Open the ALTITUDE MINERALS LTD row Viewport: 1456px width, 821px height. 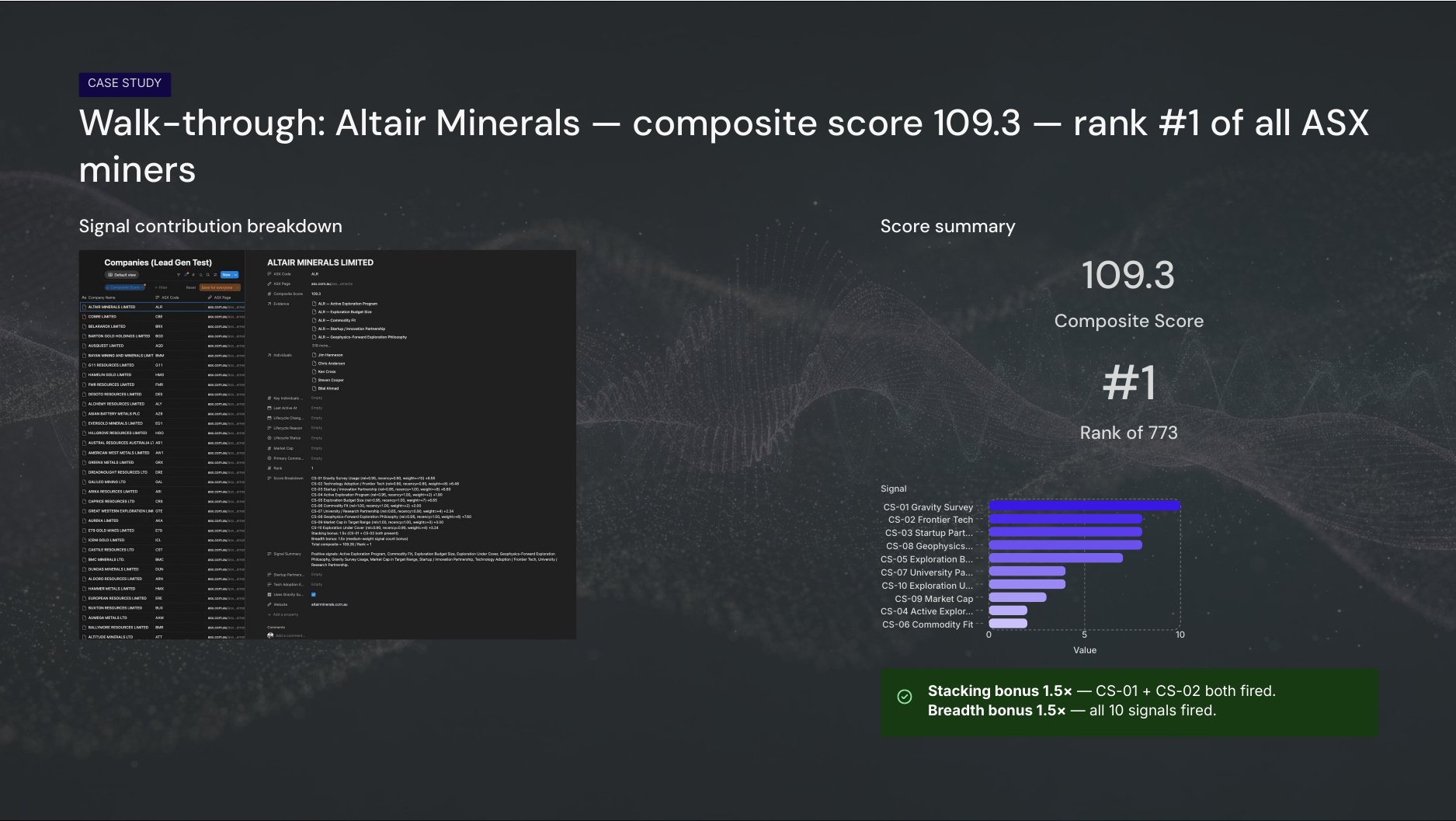(x=162, y=637)
